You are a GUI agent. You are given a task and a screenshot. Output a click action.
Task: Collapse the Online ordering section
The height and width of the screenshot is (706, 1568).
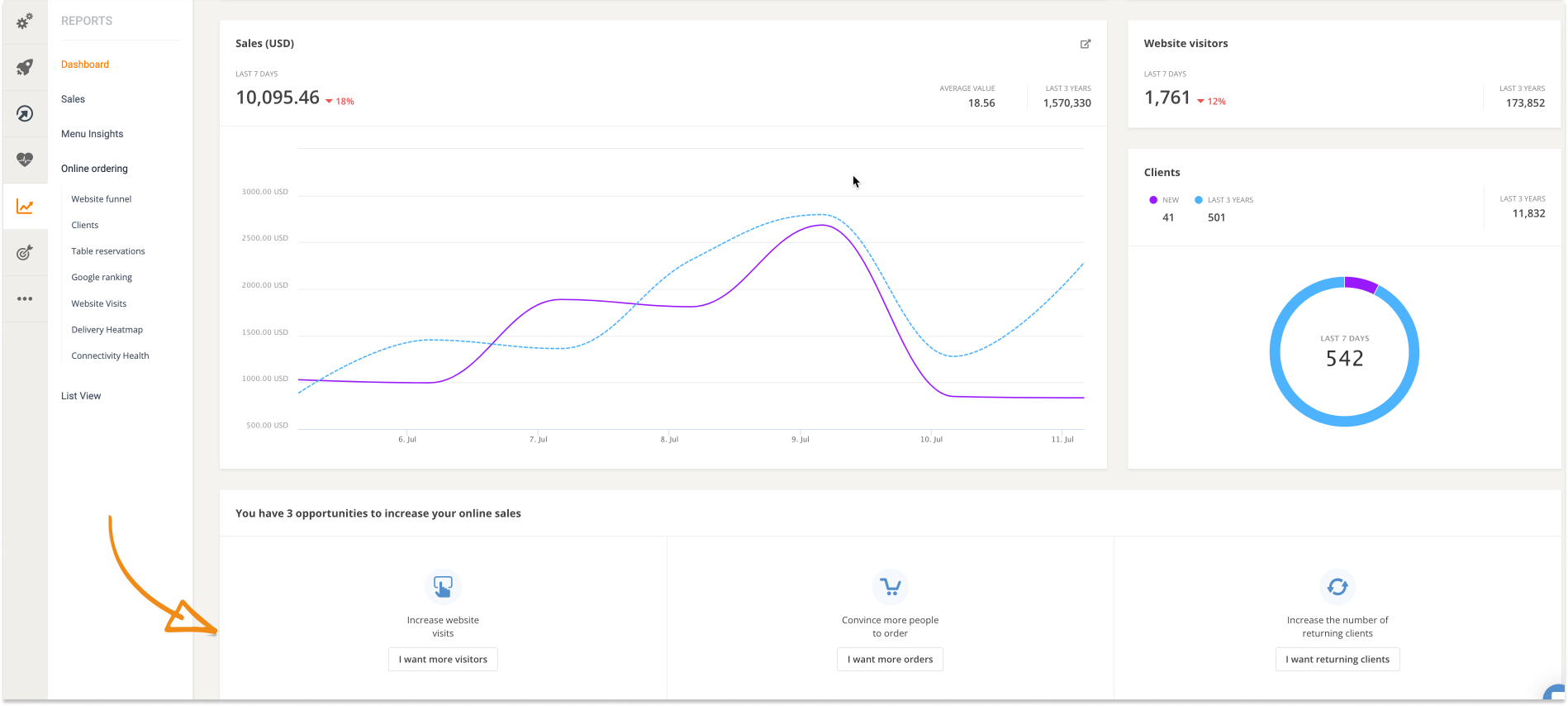pos(94,169)
